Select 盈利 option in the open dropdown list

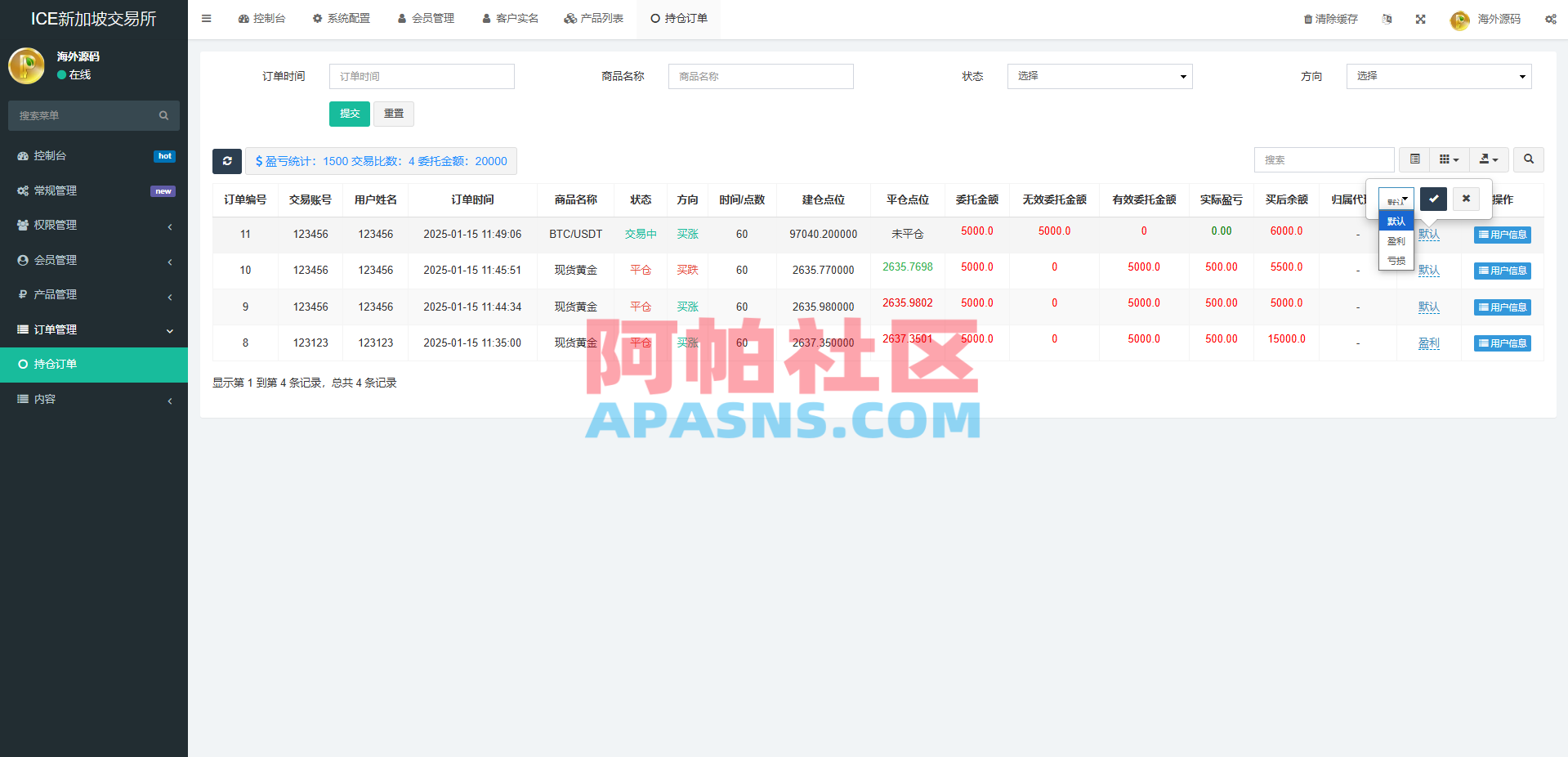pos(1396,240)
